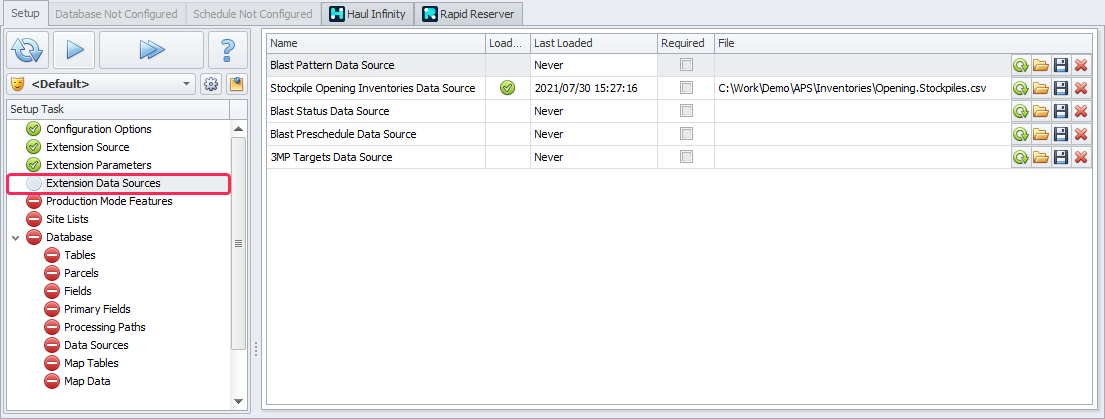Select Processing Paths under Database
Viewport: 1105px width, 419px height.
(104, 327)
